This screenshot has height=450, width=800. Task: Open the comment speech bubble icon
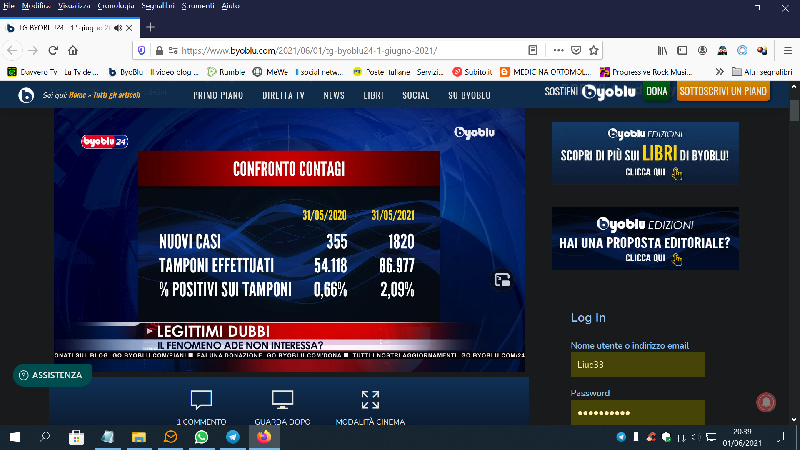point(201,399)
